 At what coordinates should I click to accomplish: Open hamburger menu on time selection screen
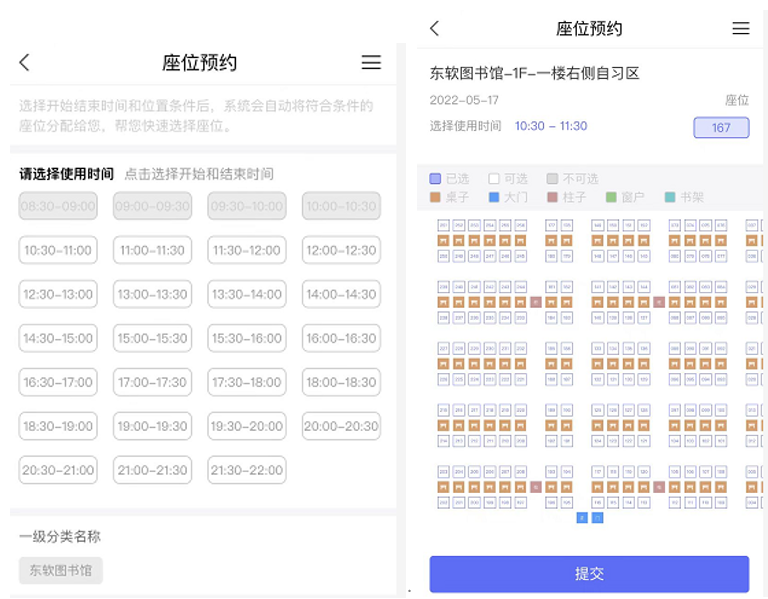(x=371, y=62)
